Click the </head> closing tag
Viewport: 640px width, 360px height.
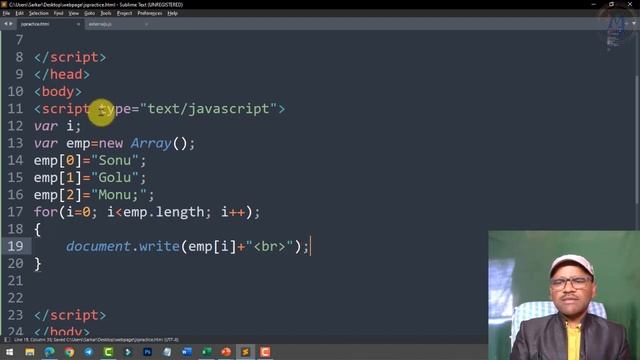[62, 74]
